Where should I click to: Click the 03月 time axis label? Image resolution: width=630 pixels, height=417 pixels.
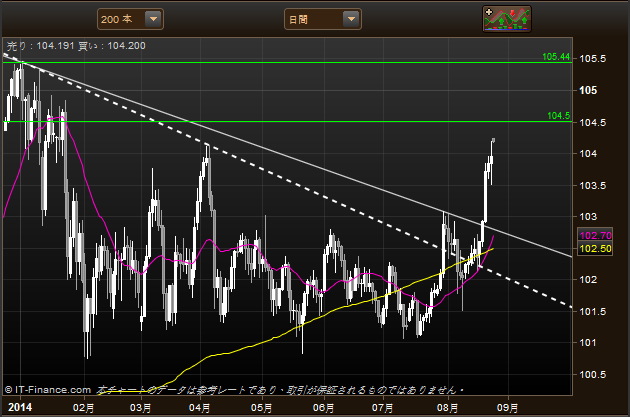coord(141,408)
